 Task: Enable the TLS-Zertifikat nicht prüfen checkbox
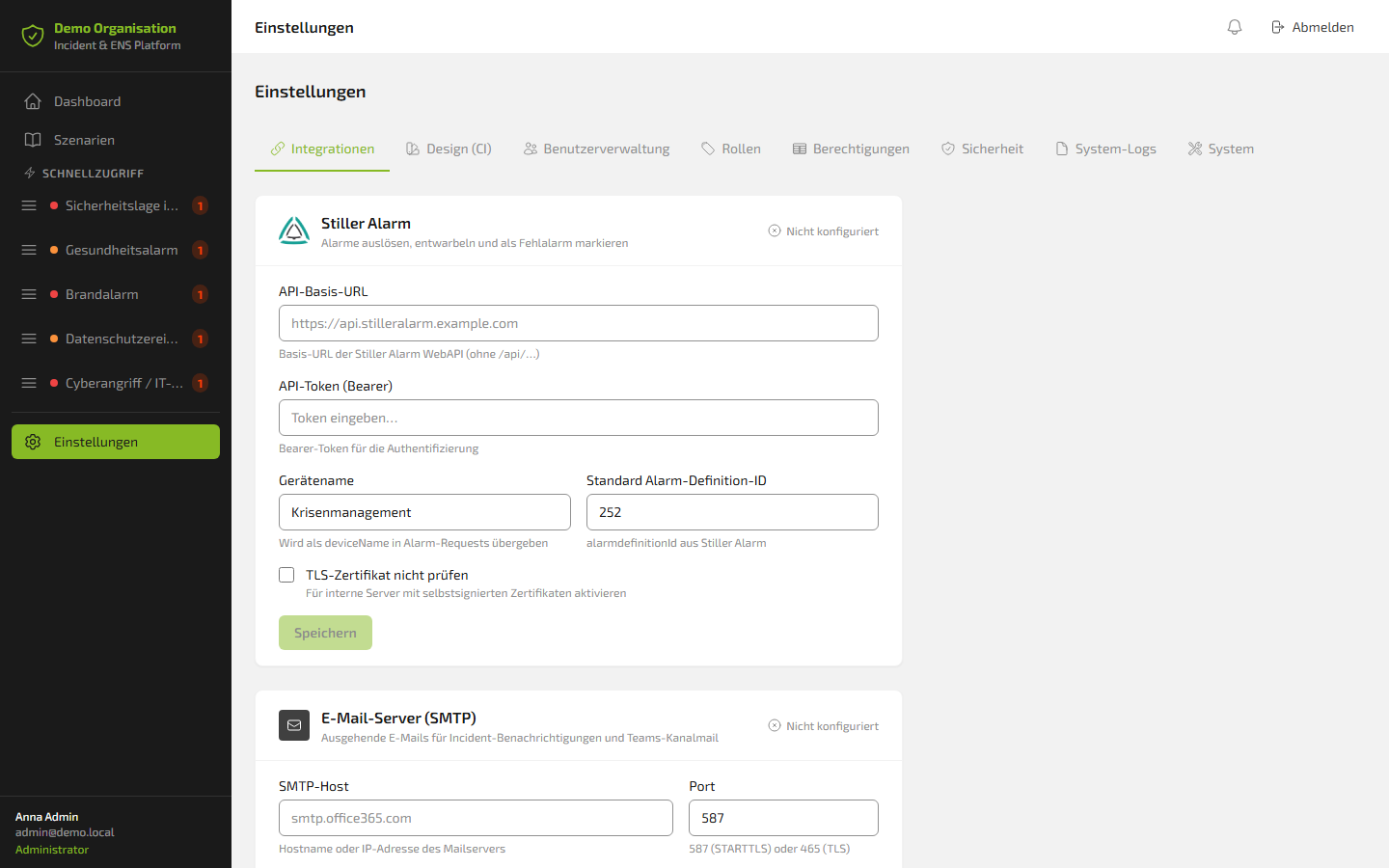286,575
